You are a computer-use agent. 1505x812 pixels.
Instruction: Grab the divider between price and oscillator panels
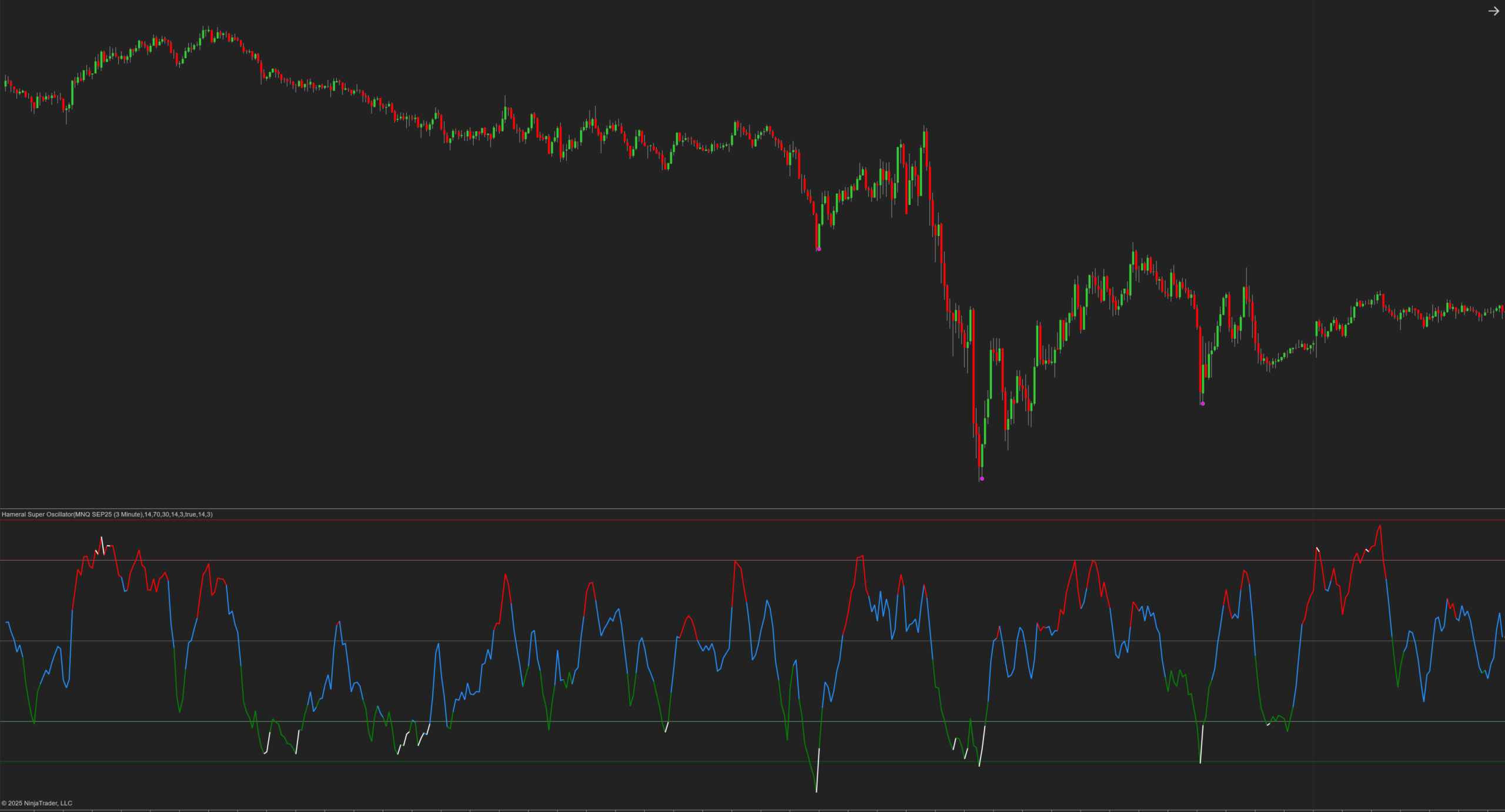(x=752, y=508)
